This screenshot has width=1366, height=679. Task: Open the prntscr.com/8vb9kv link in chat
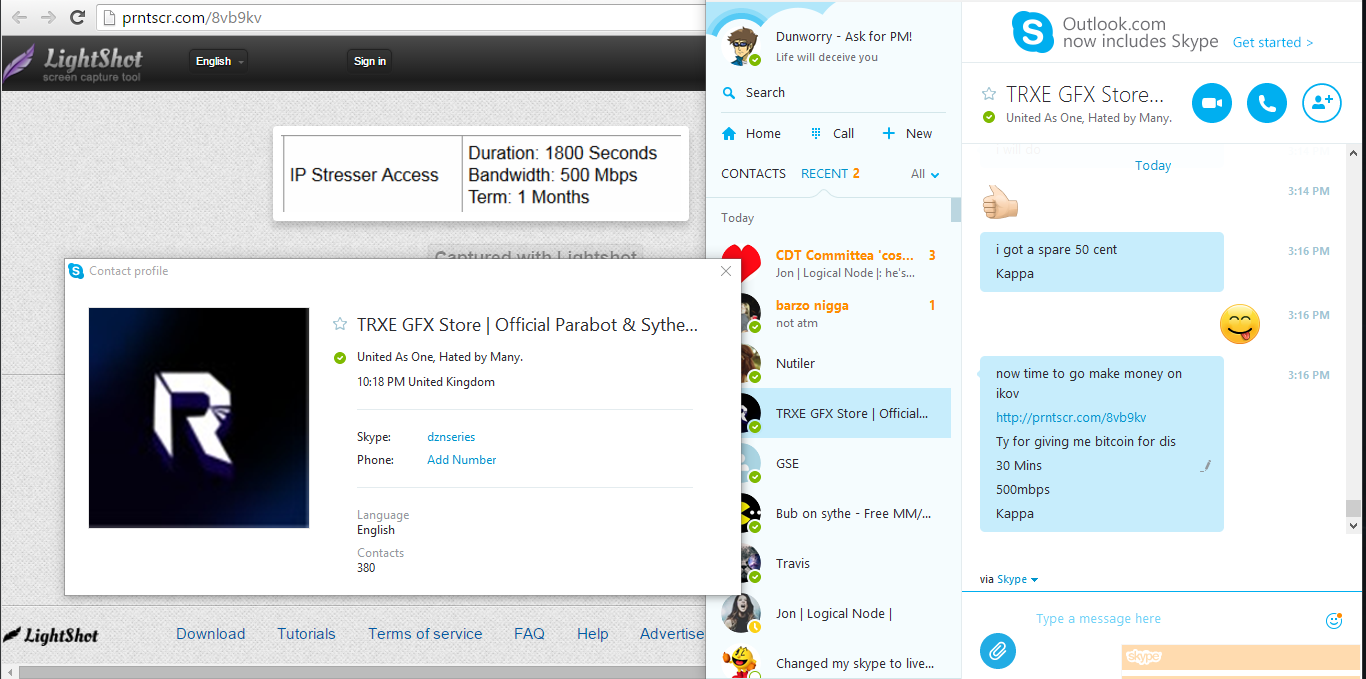1071,417
